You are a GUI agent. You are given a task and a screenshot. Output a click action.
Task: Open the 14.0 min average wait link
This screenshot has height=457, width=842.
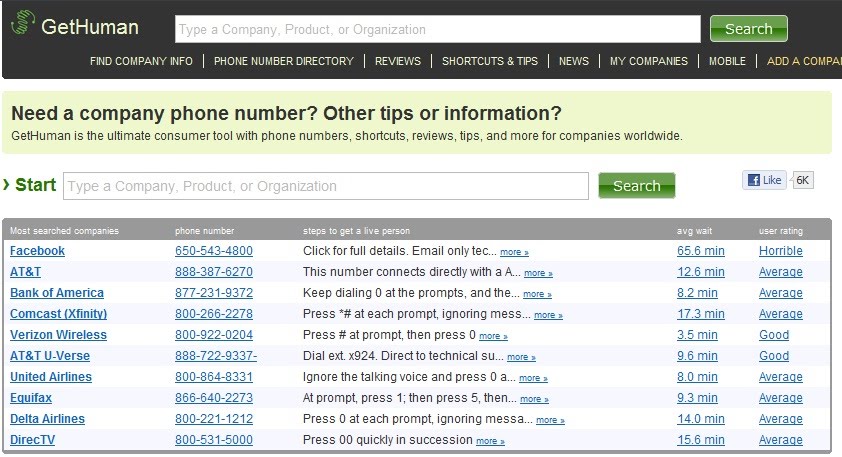pos(701,419)
